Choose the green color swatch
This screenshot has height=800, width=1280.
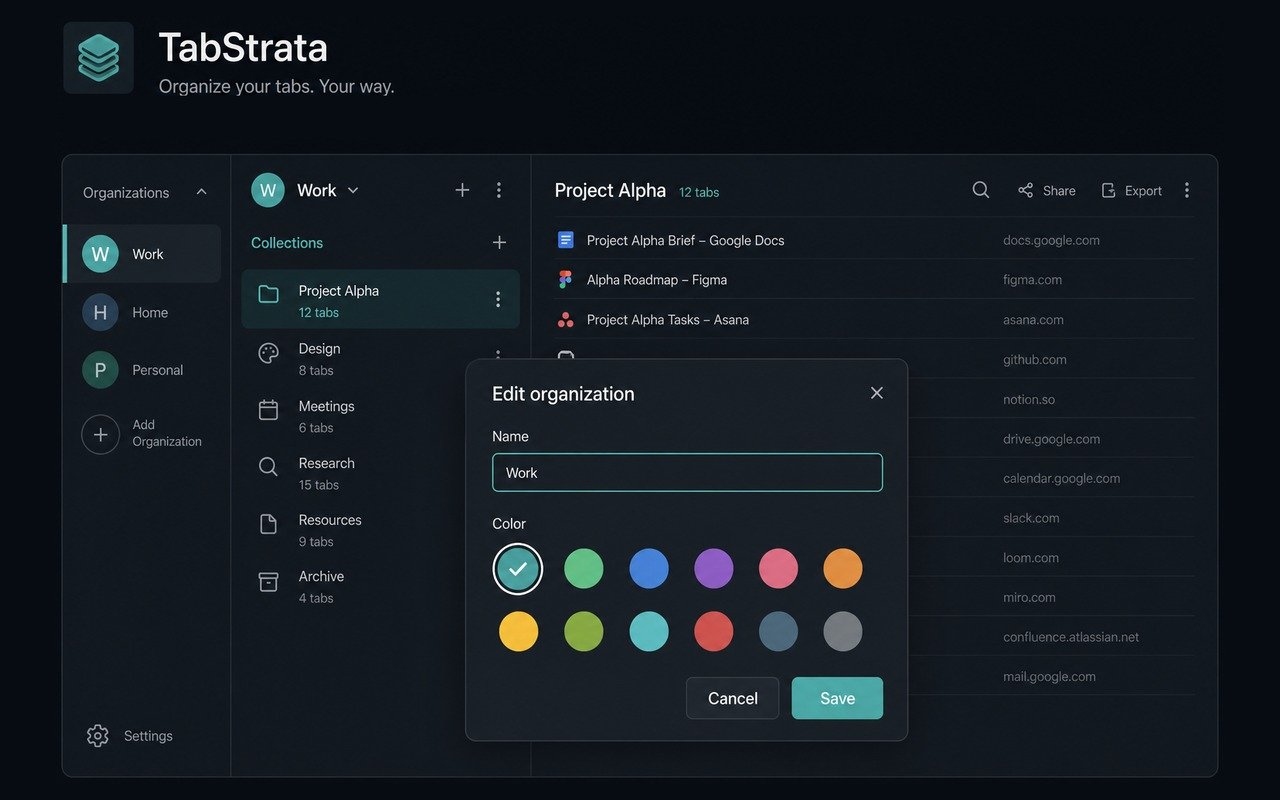point(584,569)
